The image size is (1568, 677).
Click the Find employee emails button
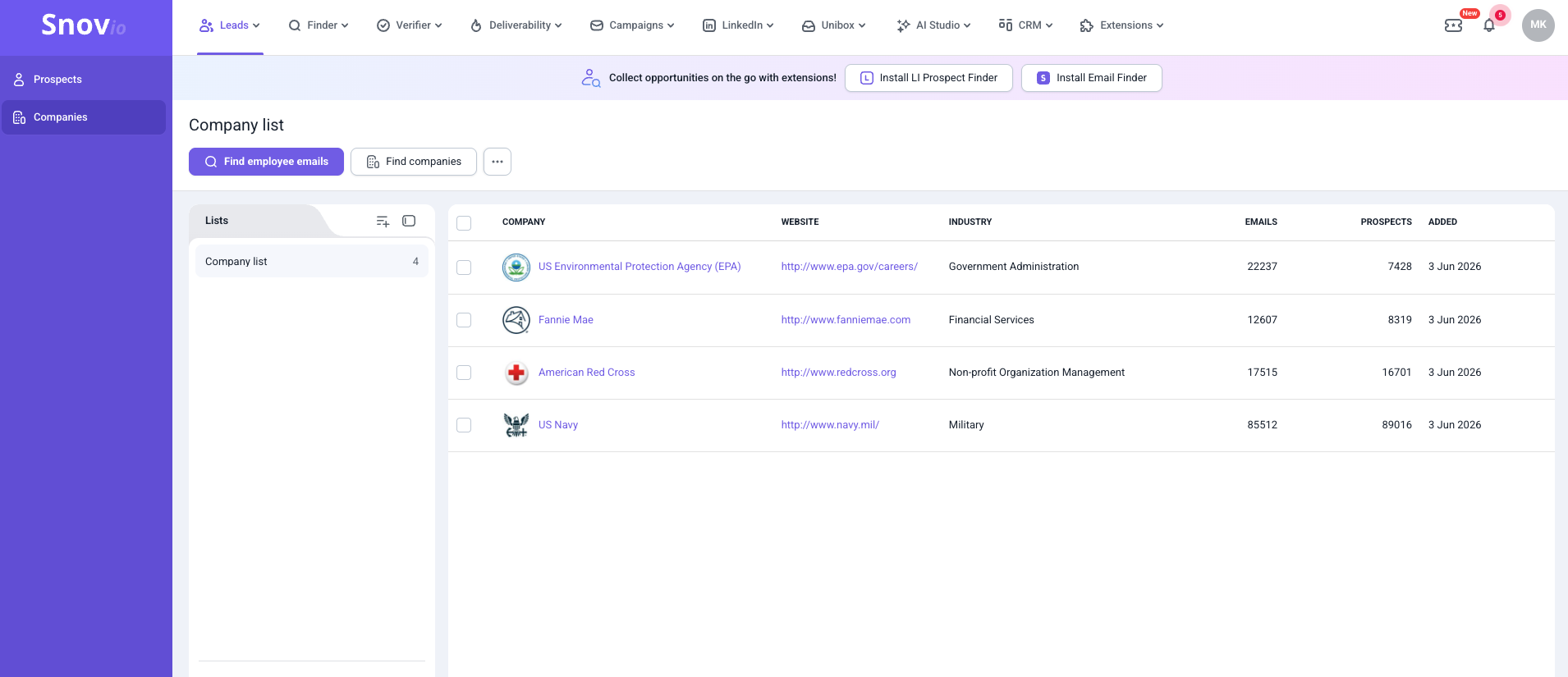[x=266, y=162]
